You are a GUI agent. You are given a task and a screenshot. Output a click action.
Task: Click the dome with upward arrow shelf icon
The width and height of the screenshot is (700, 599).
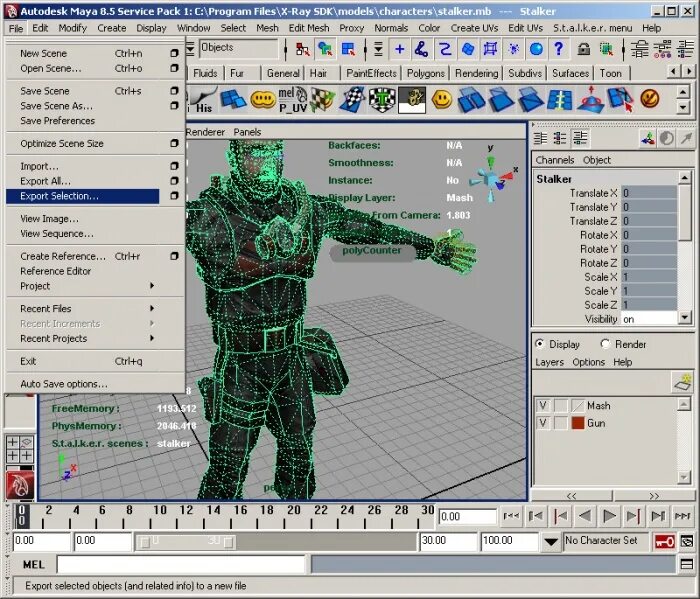(591, 100)
